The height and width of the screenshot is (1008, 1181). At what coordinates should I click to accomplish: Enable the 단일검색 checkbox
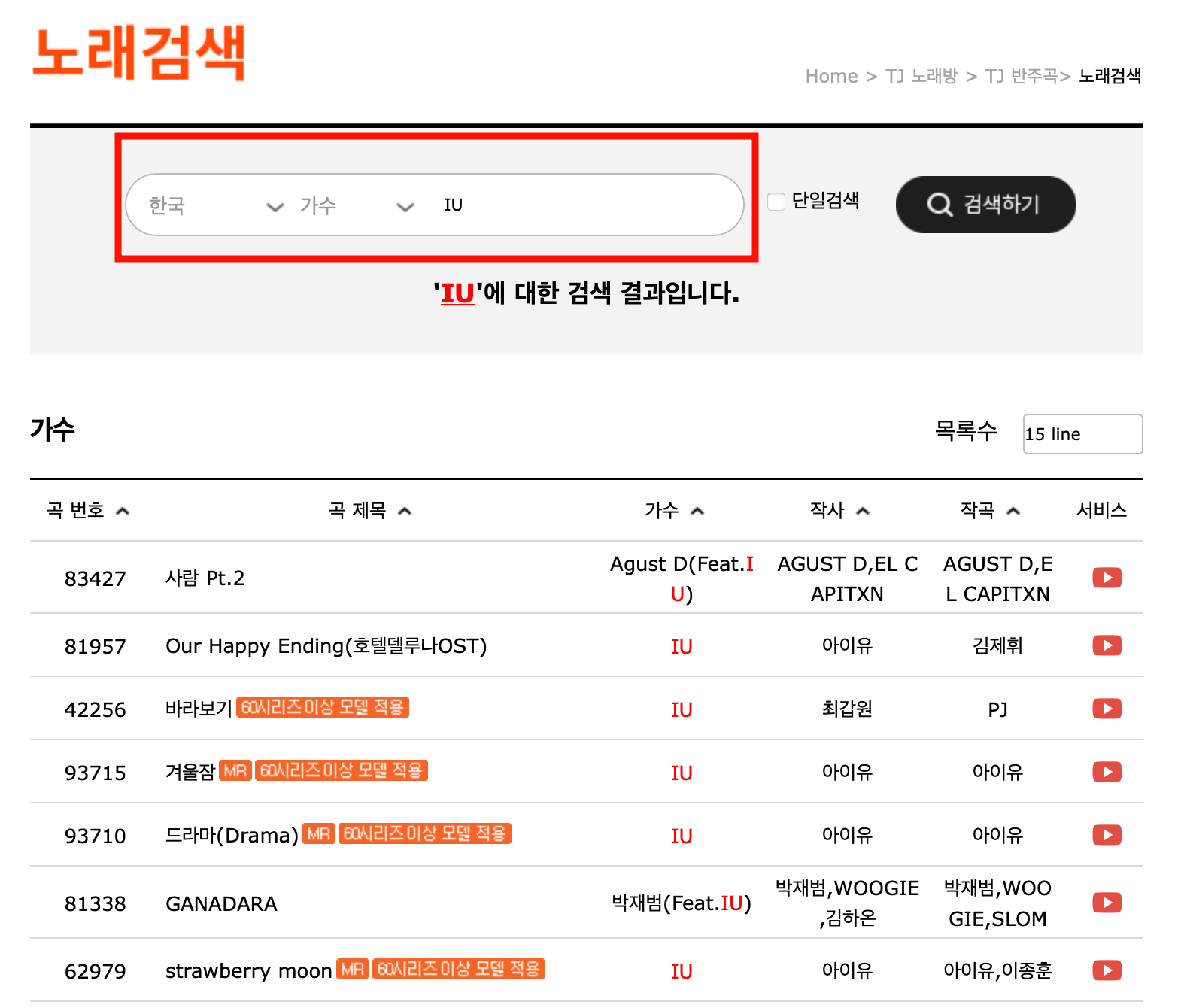[x=776, y=202]
